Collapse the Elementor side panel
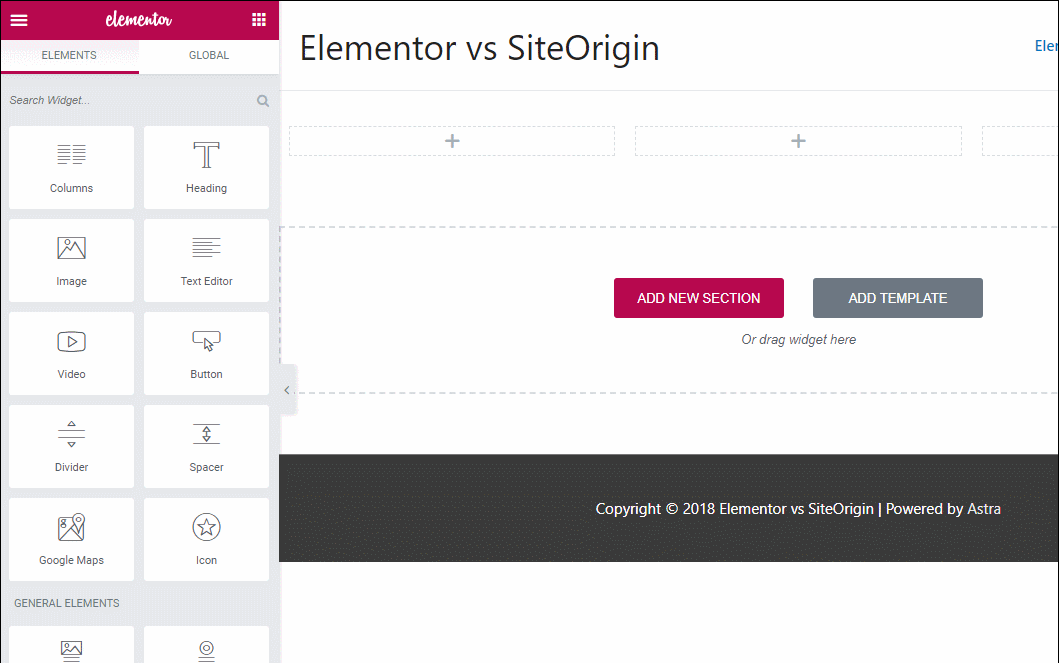The image size is (1059, 663). (287, 390)
